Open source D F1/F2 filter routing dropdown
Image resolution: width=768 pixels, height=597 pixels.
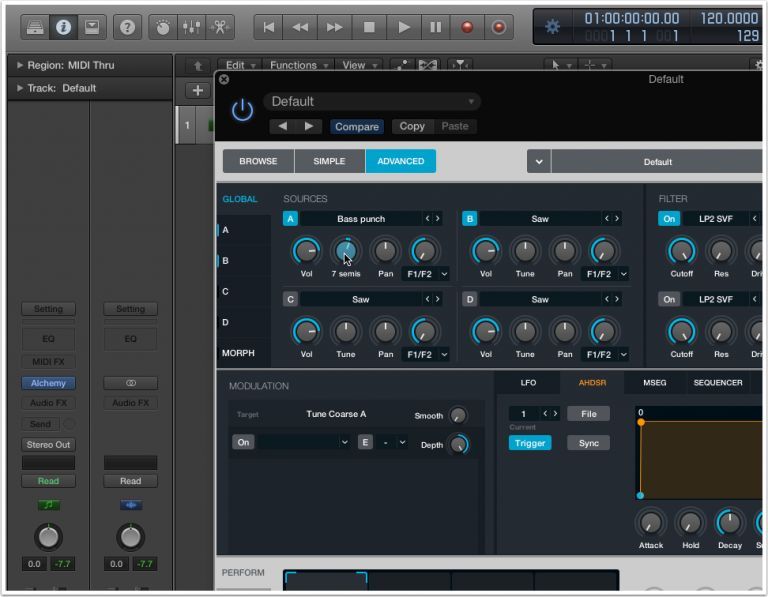click(604, 354)
